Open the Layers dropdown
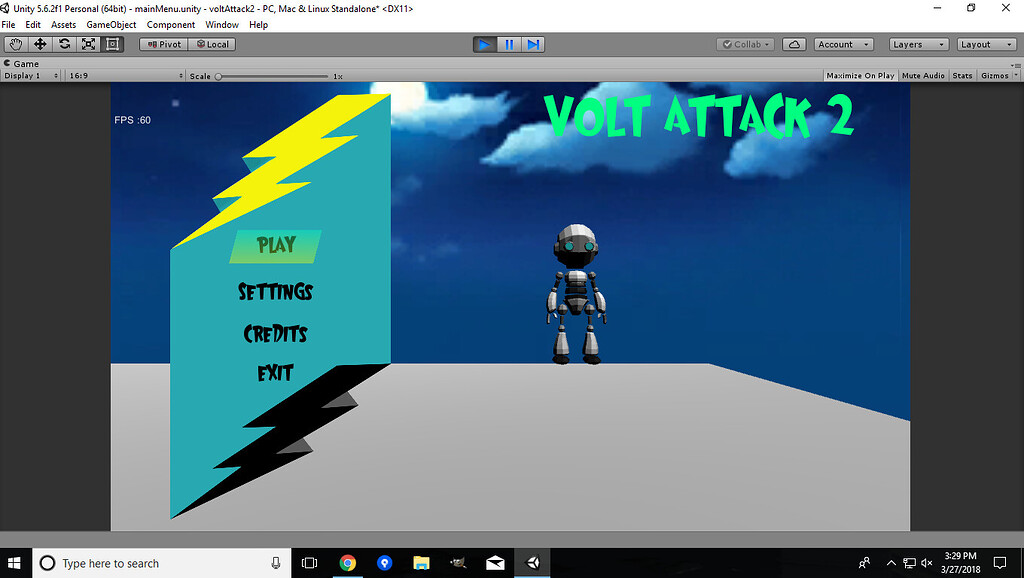This screenshot has height=578, width=1024. point(917,44)
